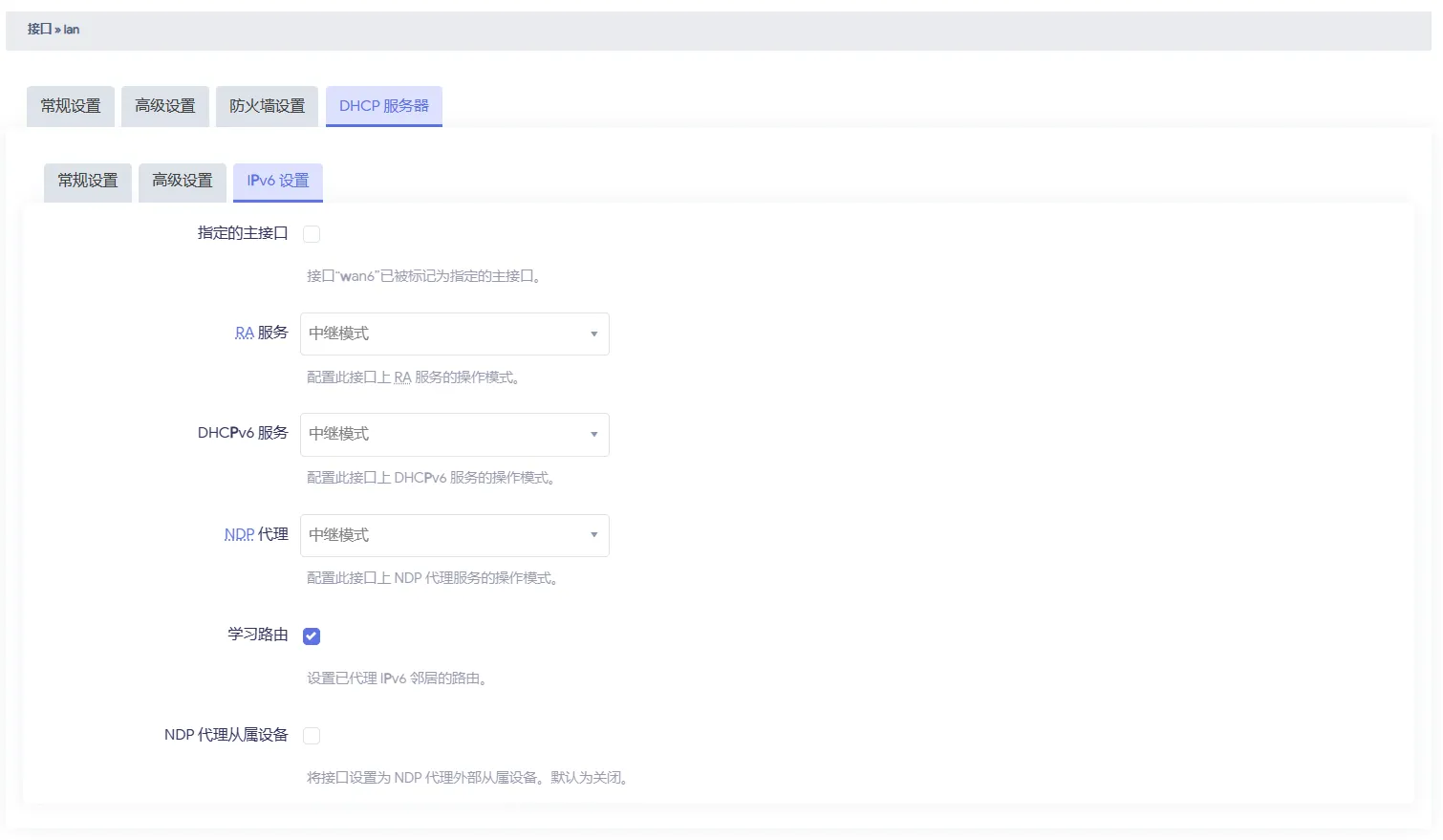1443x840 pixels.
Task: Click the lan breadcrumb entry
Action: [x=72, y=30]
